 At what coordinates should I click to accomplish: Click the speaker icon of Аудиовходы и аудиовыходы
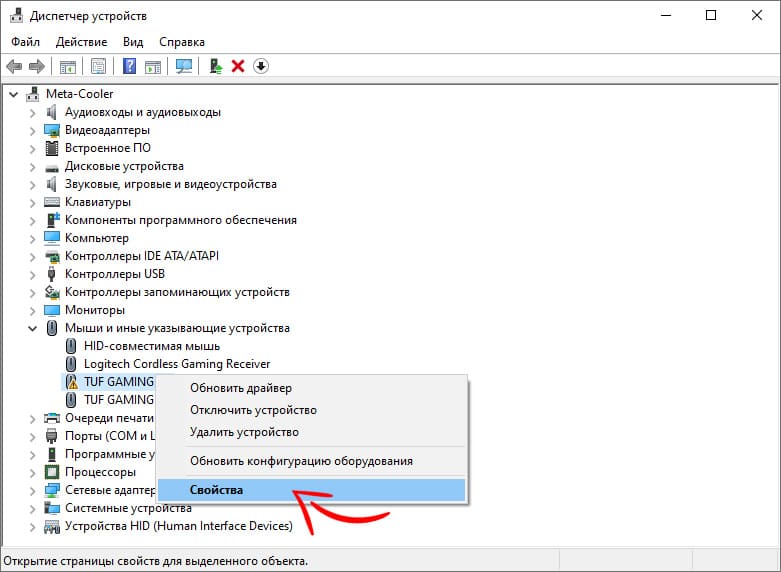[52, 112]
